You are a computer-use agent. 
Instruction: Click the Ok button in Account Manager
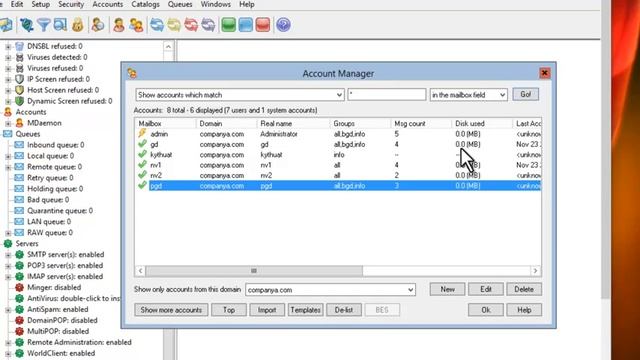point(486,310)
